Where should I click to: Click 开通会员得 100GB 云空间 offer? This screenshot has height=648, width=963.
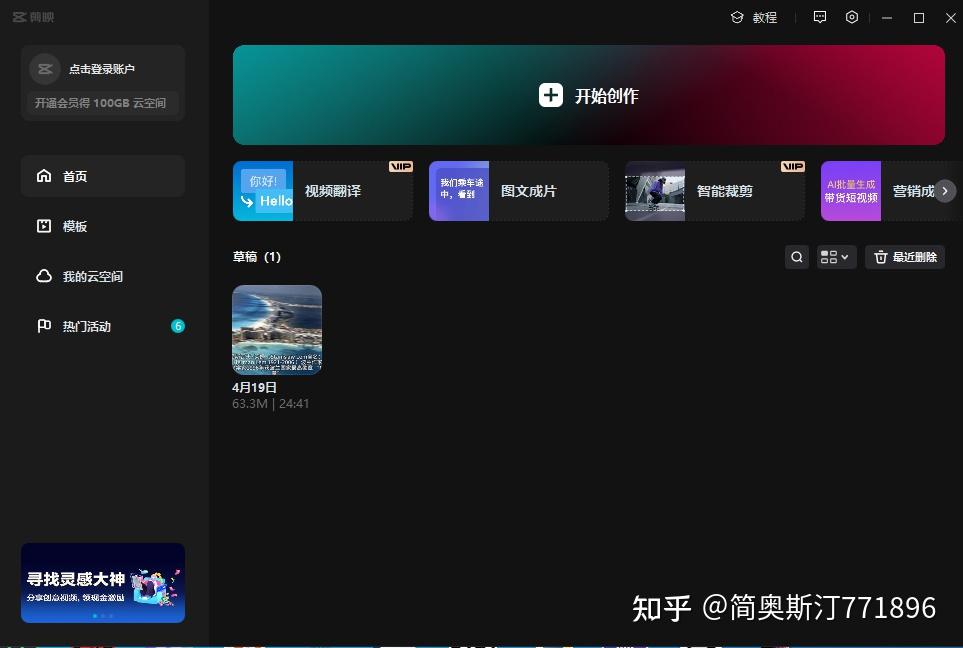101,103
